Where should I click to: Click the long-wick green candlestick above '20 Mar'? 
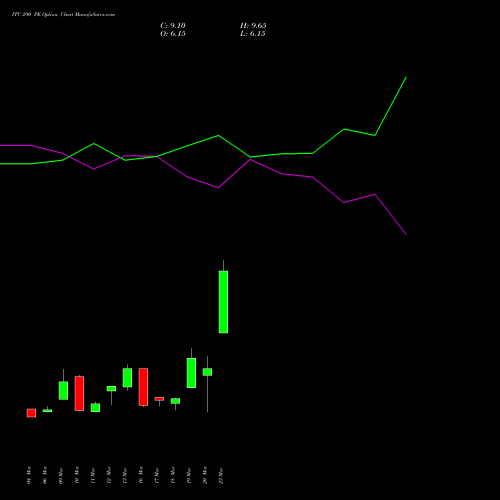pos(207,372)
